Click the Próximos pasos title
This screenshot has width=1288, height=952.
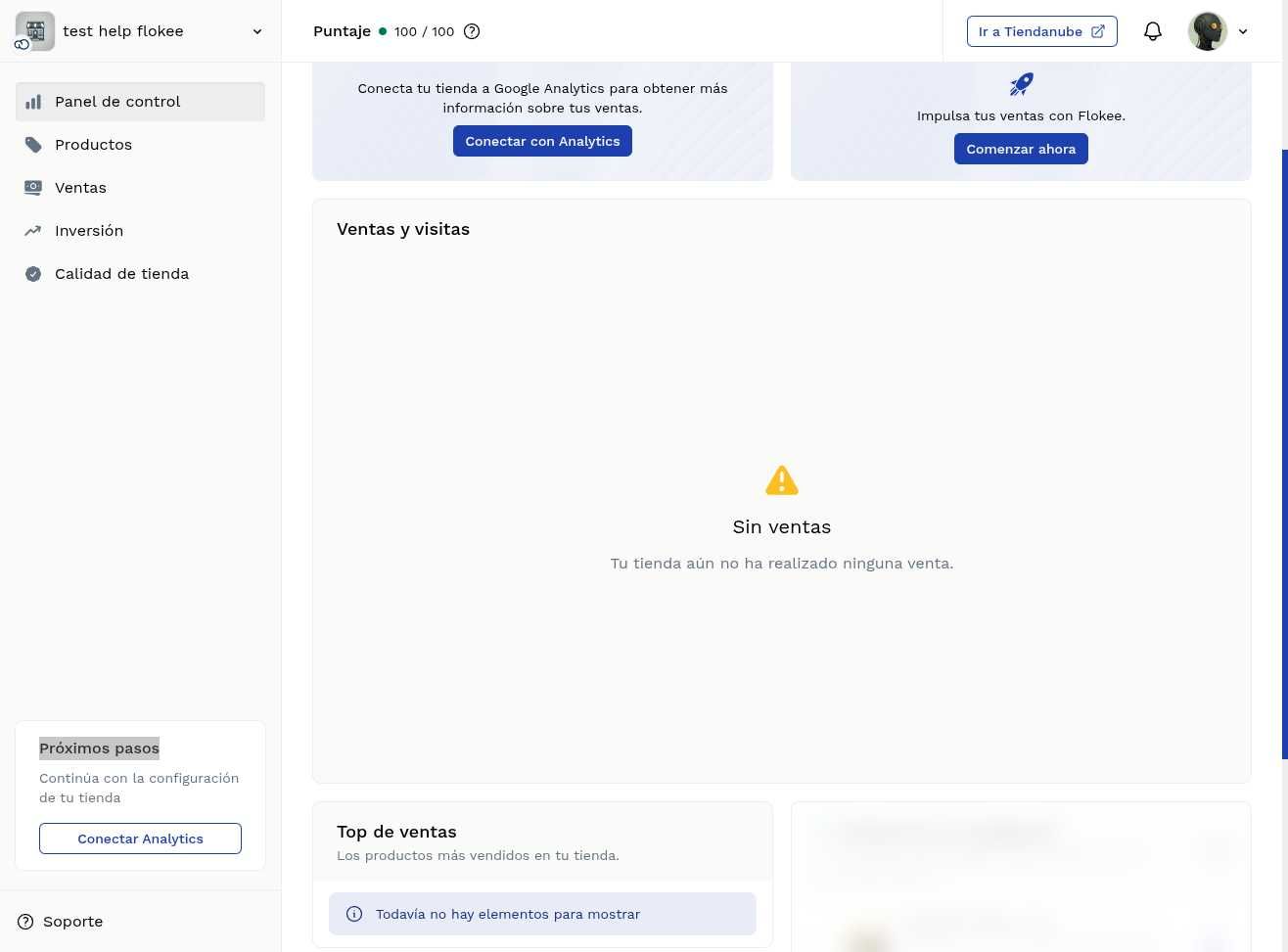point(99,748)
